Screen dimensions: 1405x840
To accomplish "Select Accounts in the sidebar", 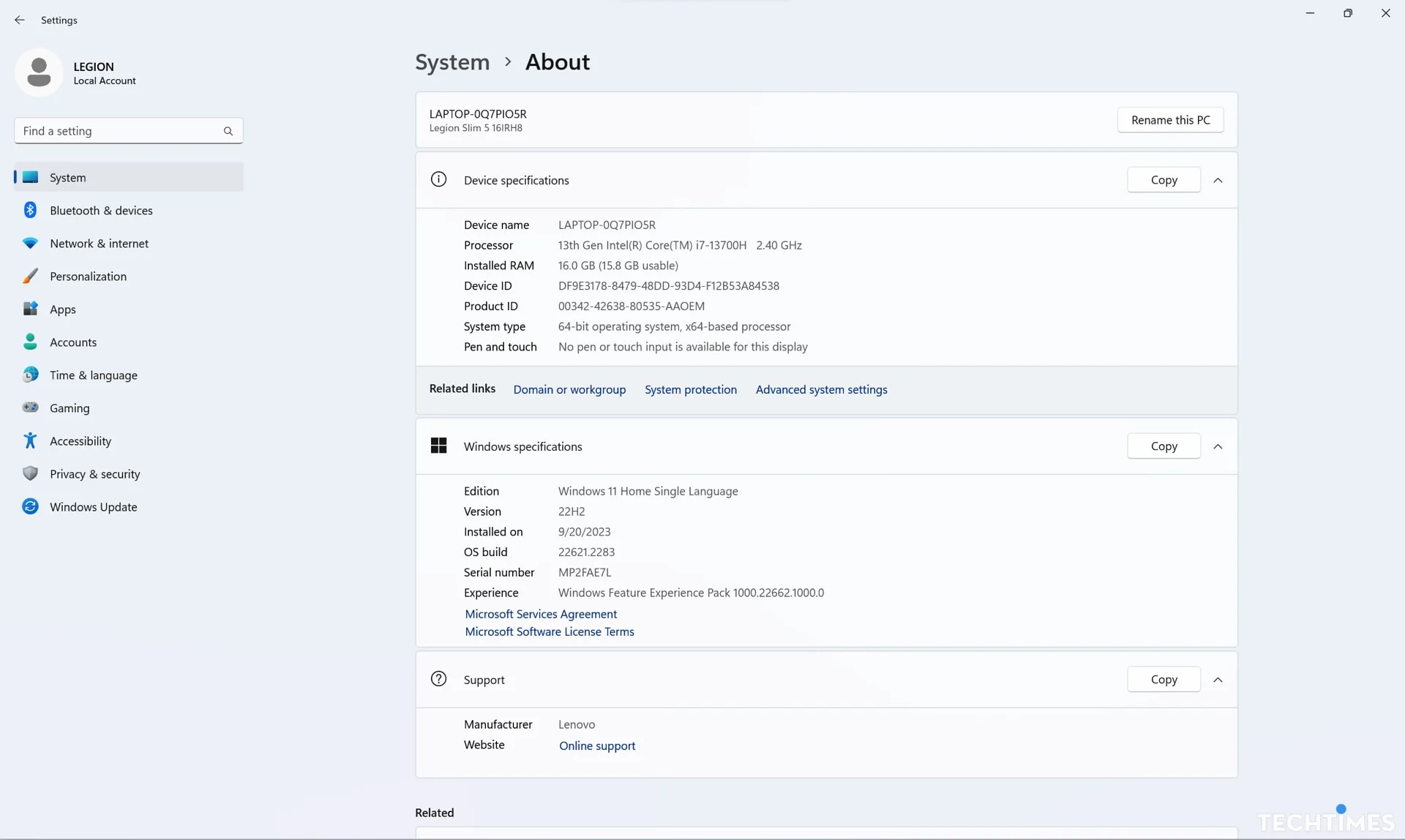I will click(129, 342).
